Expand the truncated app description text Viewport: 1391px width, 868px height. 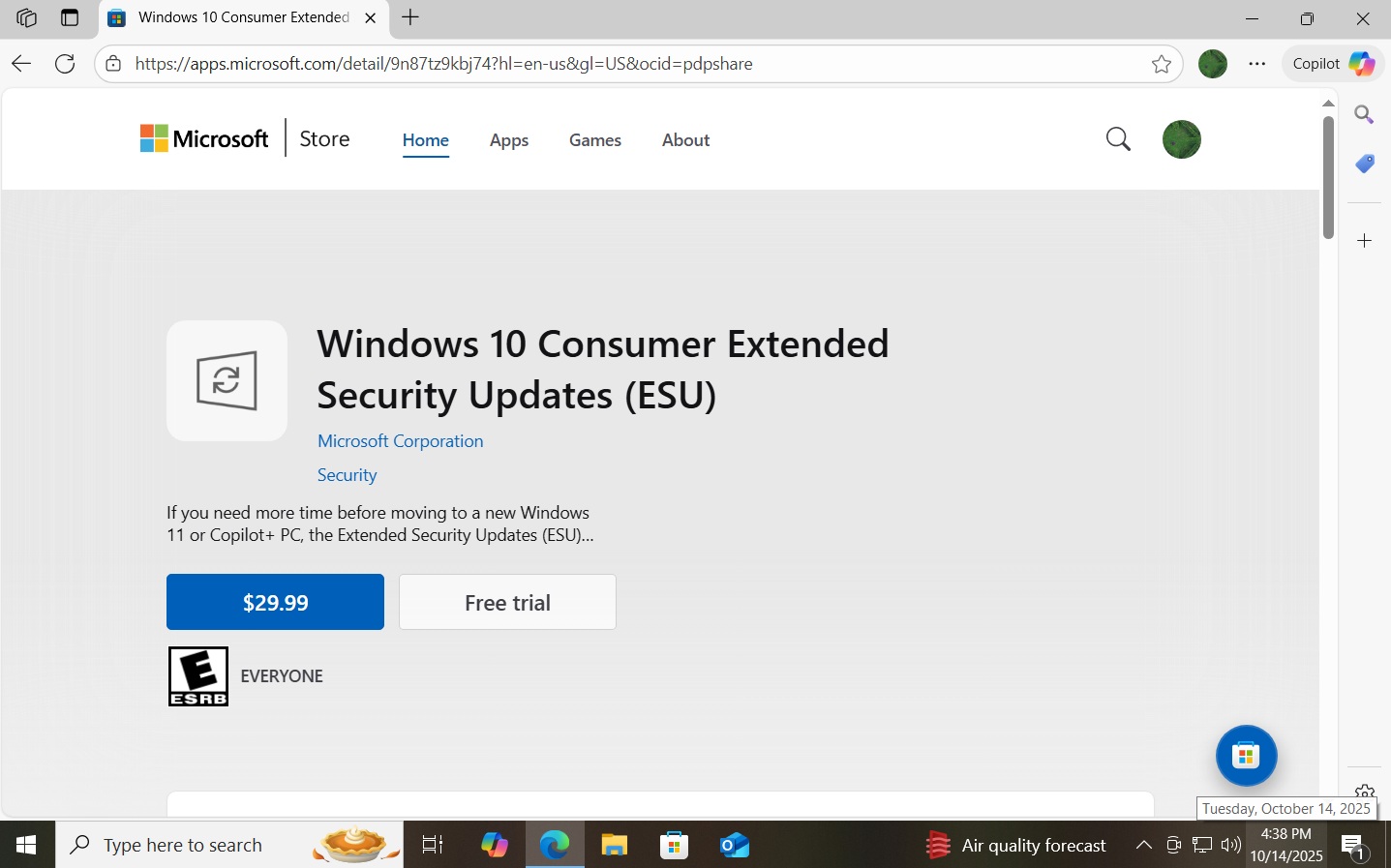click(380, 524)
